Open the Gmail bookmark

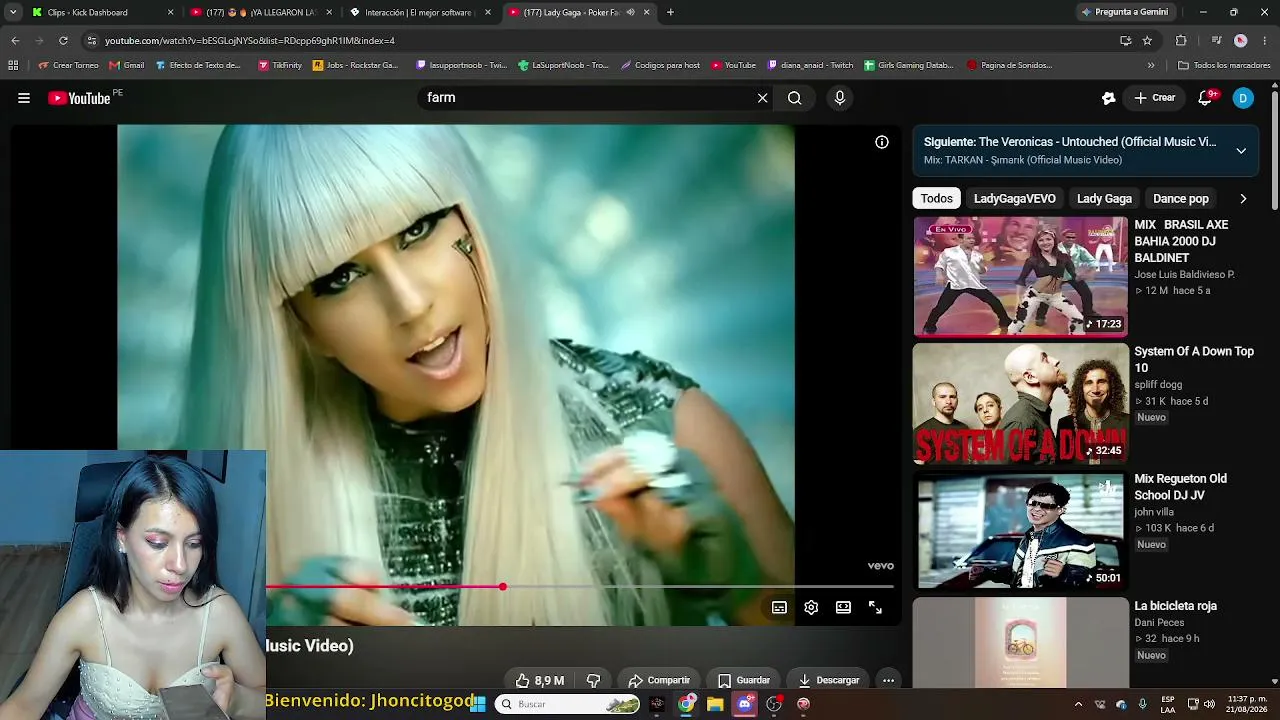127,65
